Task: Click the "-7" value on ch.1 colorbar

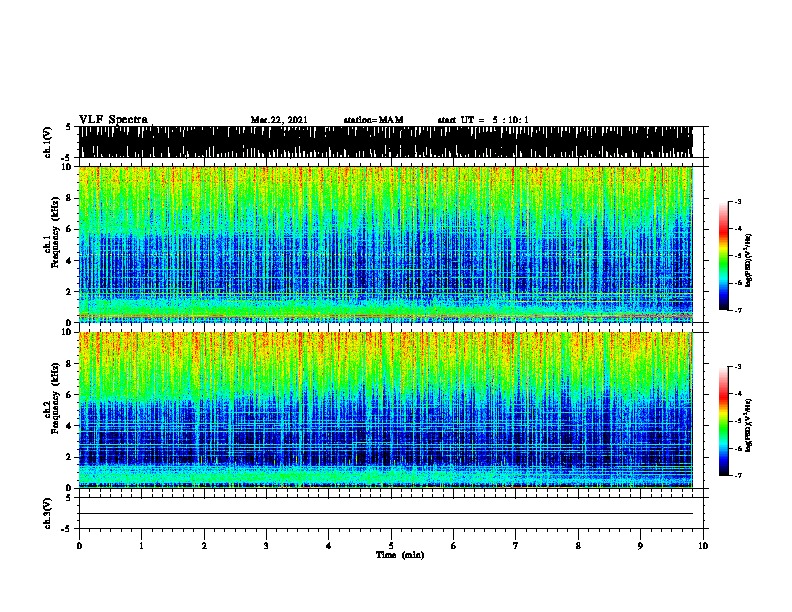Action: click(737, 310)
